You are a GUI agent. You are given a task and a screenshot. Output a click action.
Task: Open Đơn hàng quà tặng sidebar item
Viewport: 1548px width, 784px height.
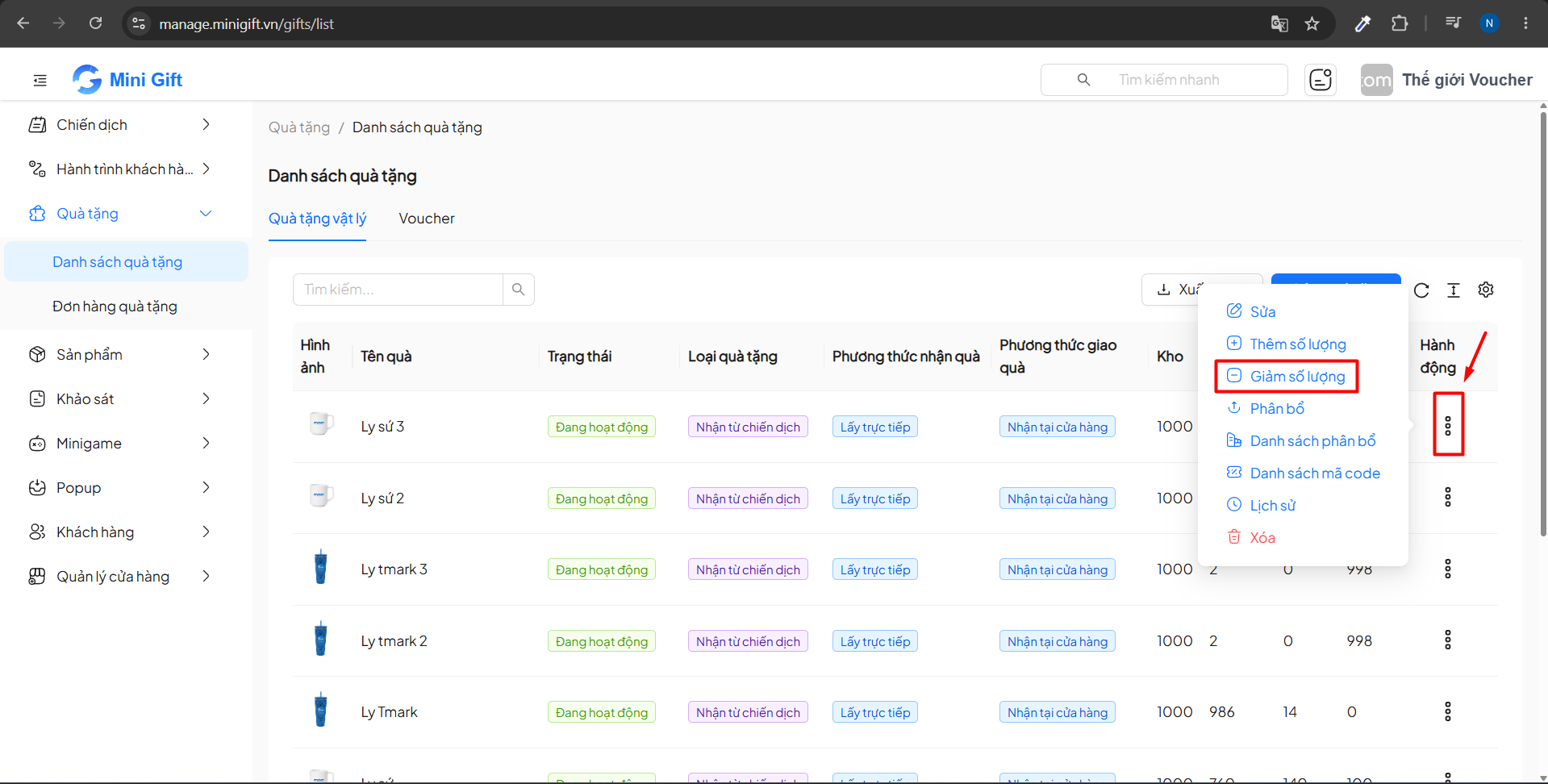pyautogui.click(x=126, y=306)
